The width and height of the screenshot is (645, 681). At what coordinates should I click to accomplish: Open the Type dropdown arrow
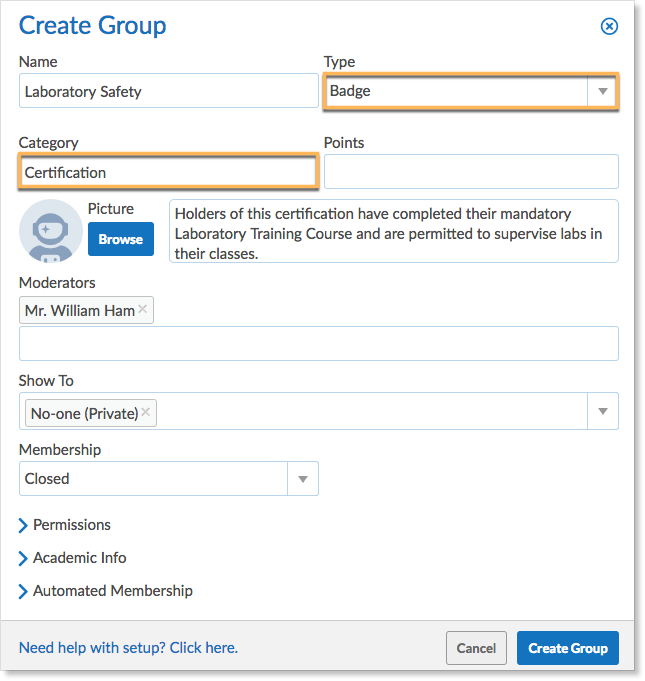[x=602, y=91]
